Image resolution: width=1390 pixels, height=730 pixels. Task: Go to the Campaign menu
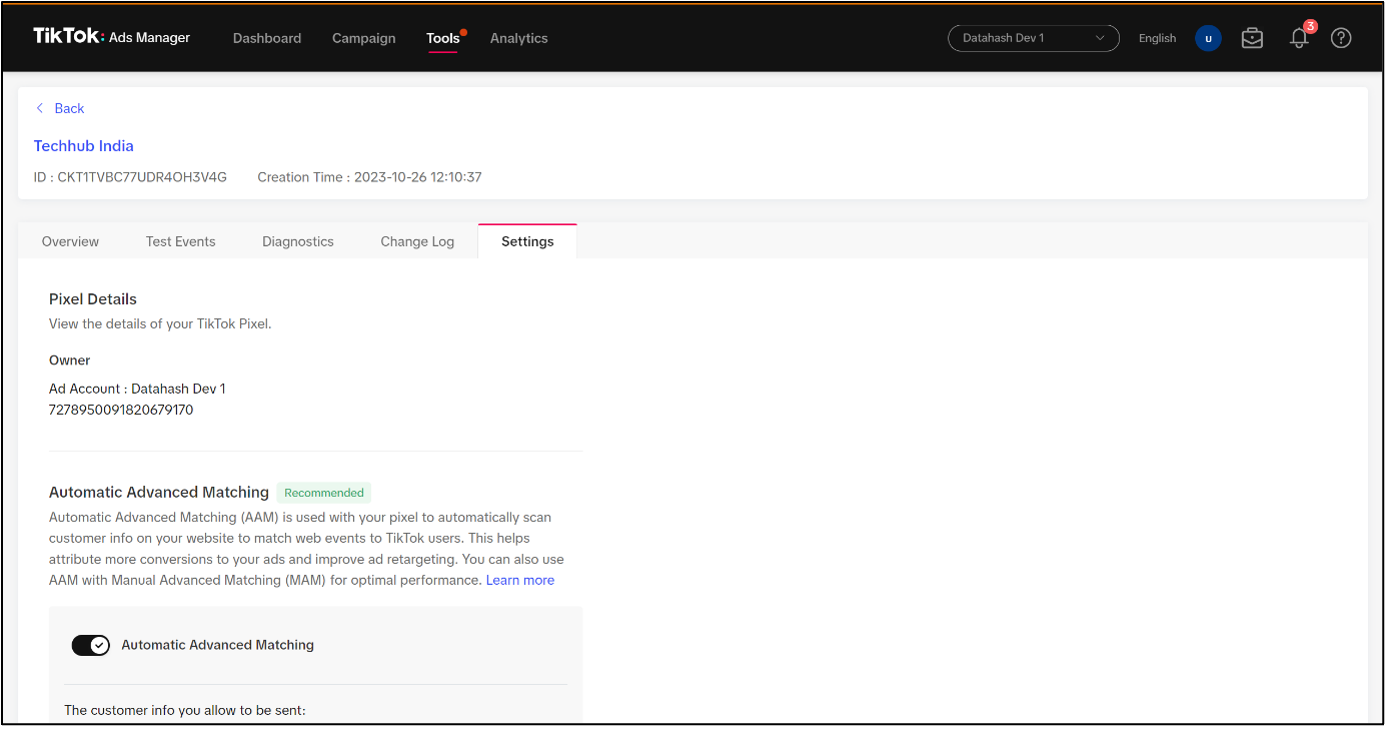364,38
